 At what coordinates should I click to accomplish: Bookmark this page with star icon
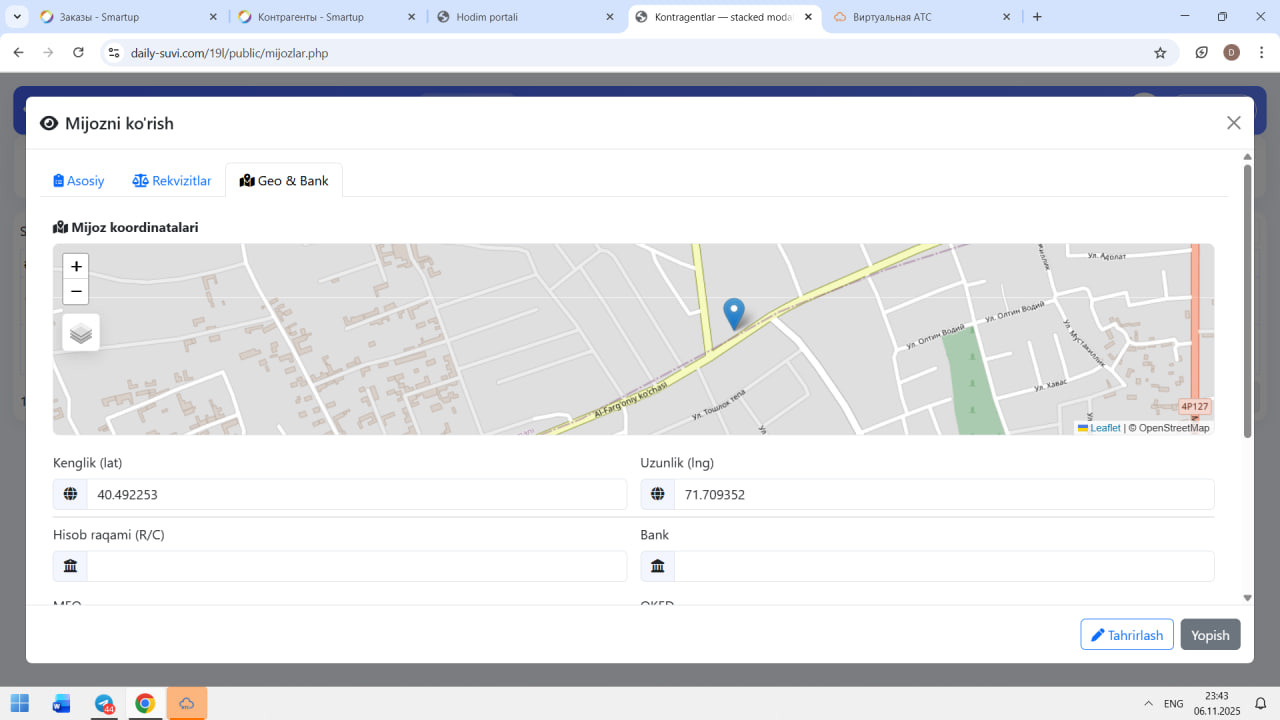pos(1160,53)
